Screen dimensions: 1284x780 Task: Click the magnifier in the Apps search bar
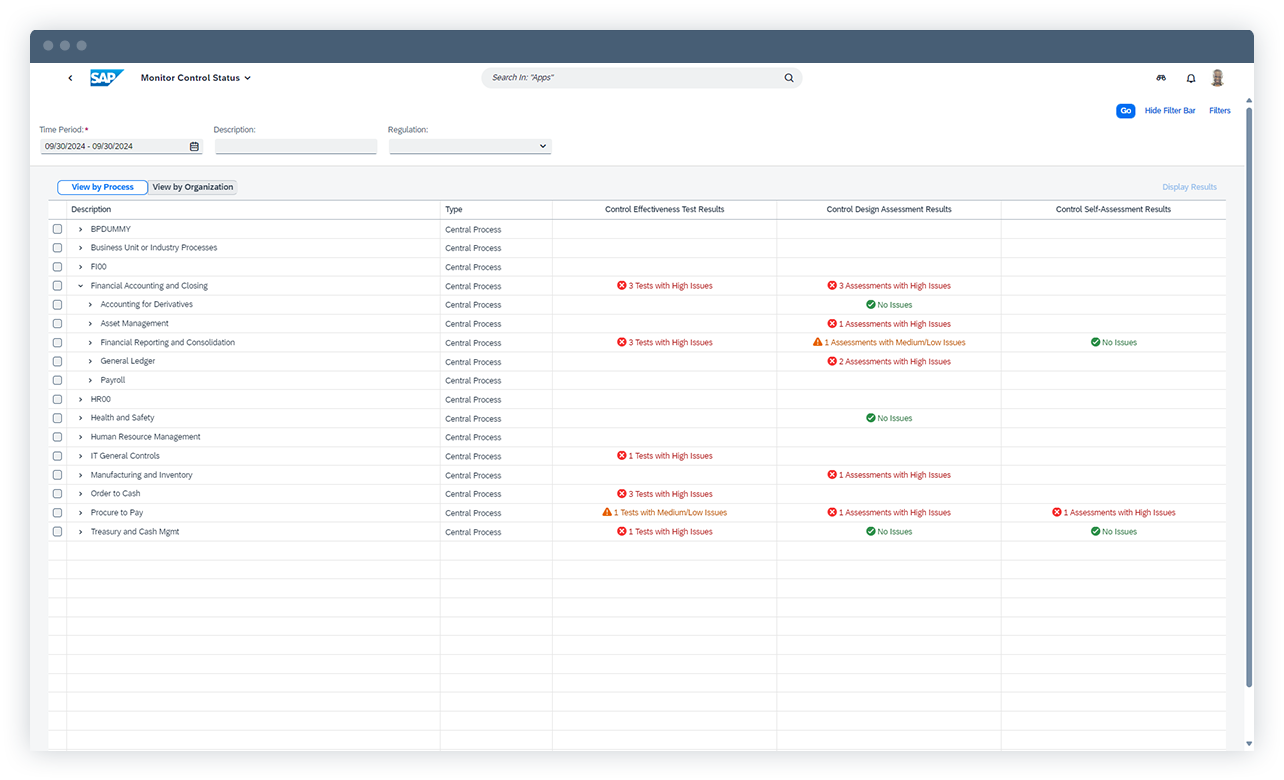(789, 77)
